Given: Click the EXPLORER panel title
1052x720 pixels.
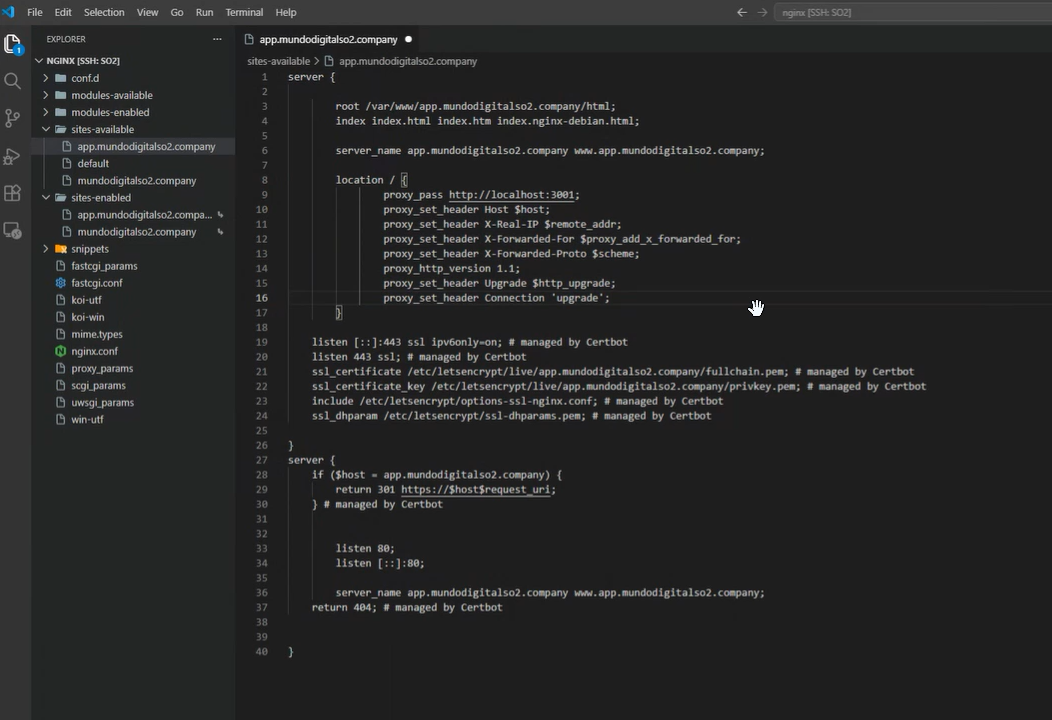Looking at the screenshot, I should click(x=66, y=39).
